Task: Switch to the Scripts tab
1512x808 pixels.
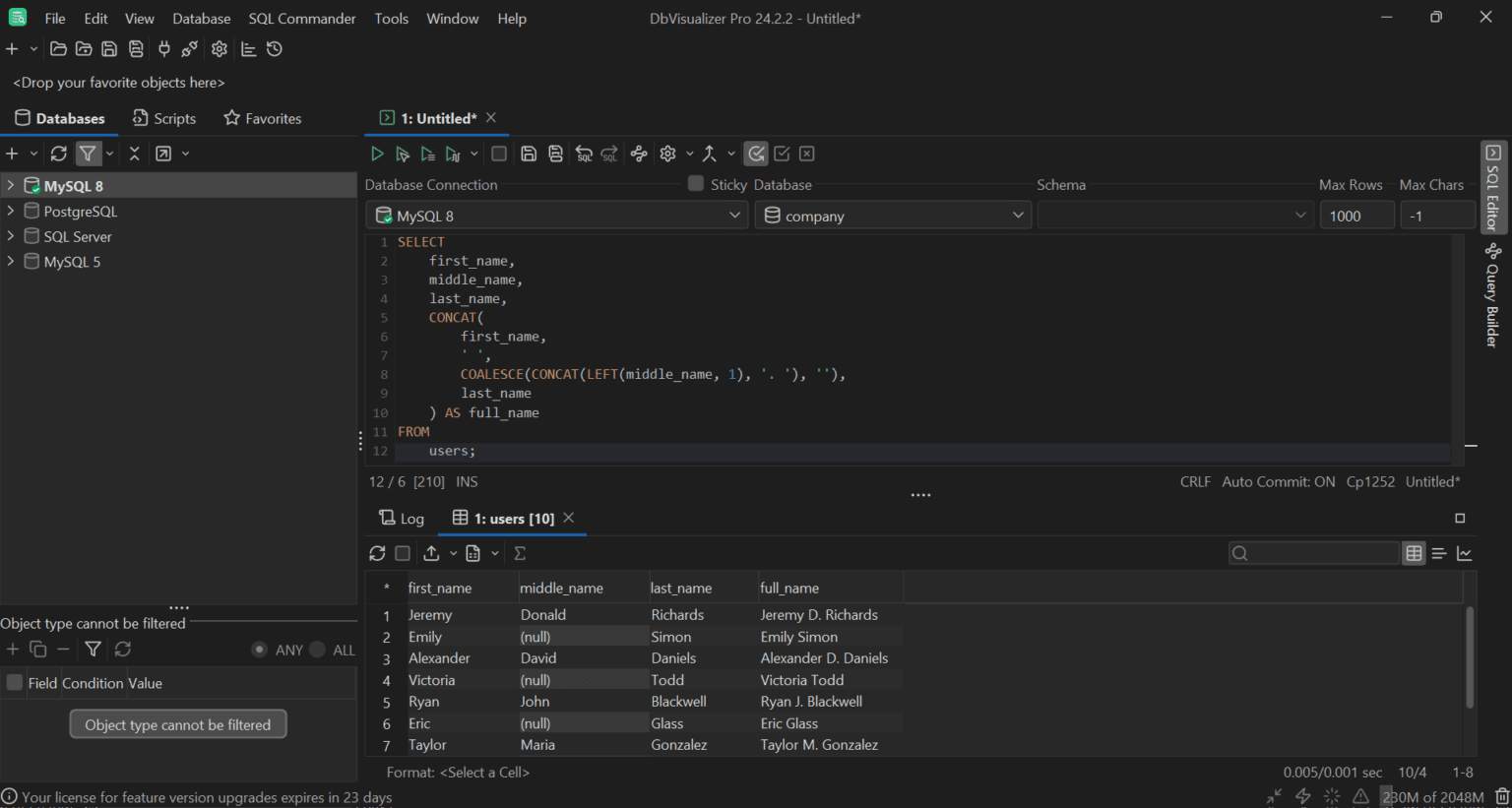Action: (x=164, y=118)
